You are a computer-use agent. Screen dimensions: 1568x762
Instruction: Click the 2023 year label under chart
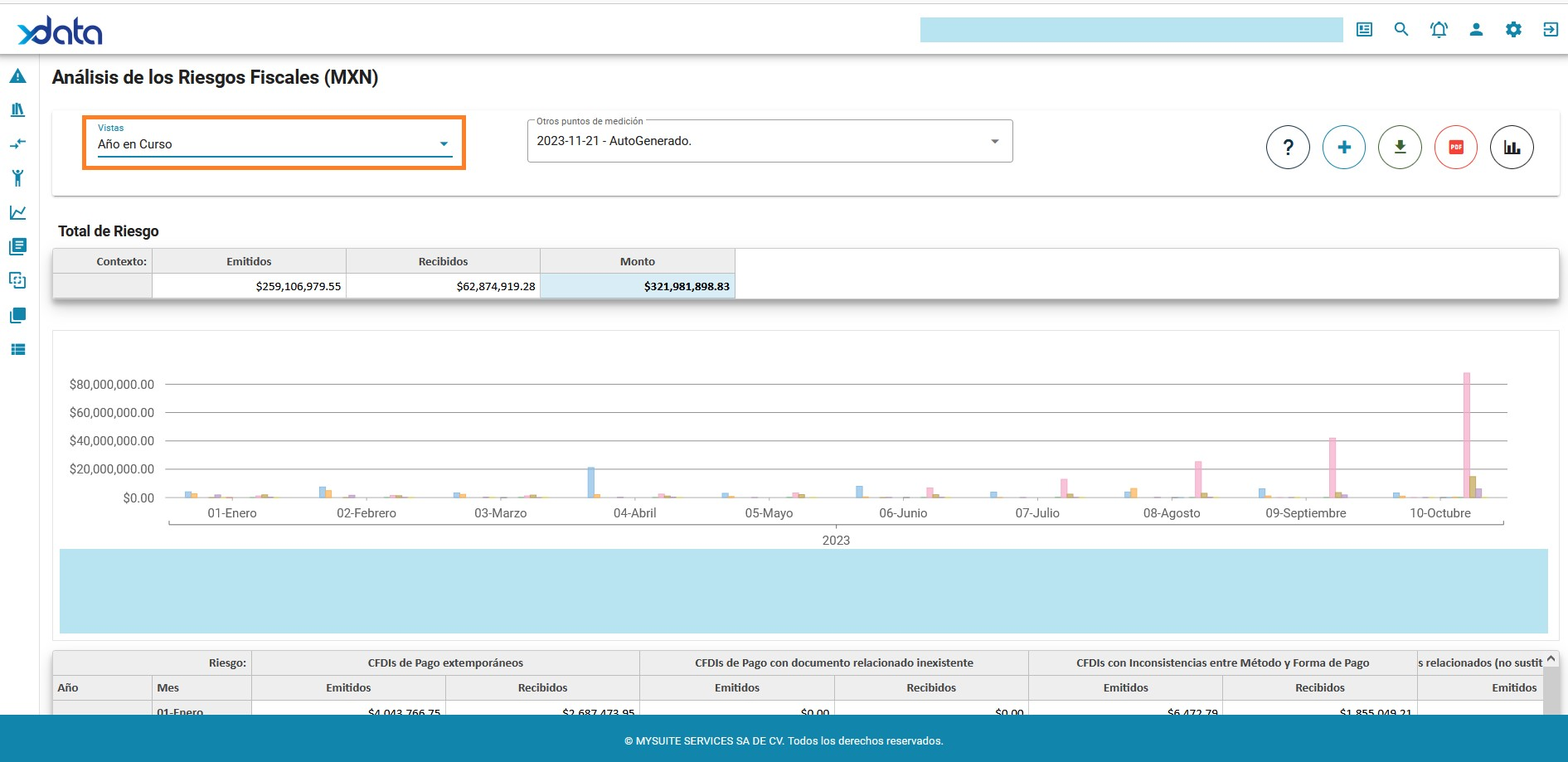click(836, 540)
